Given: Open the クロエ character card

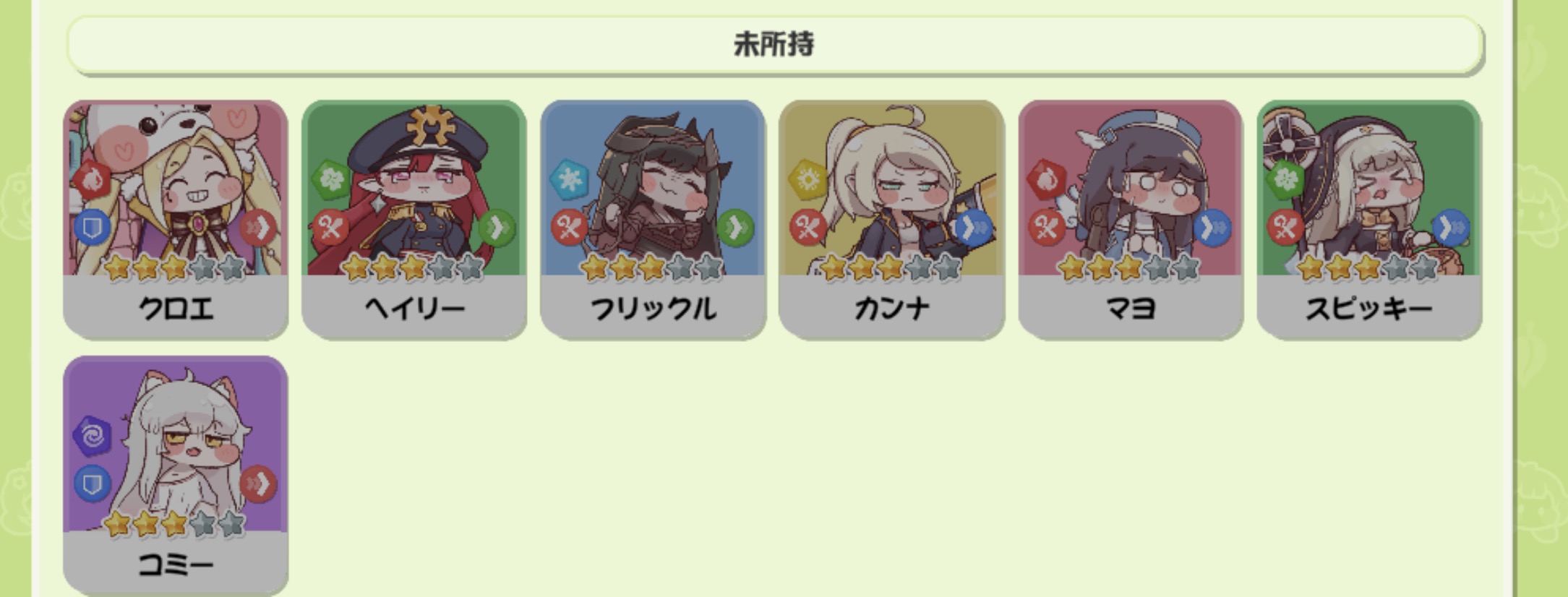Looking at the screenshot, I should pyautogui.click(x=176, y=219).
